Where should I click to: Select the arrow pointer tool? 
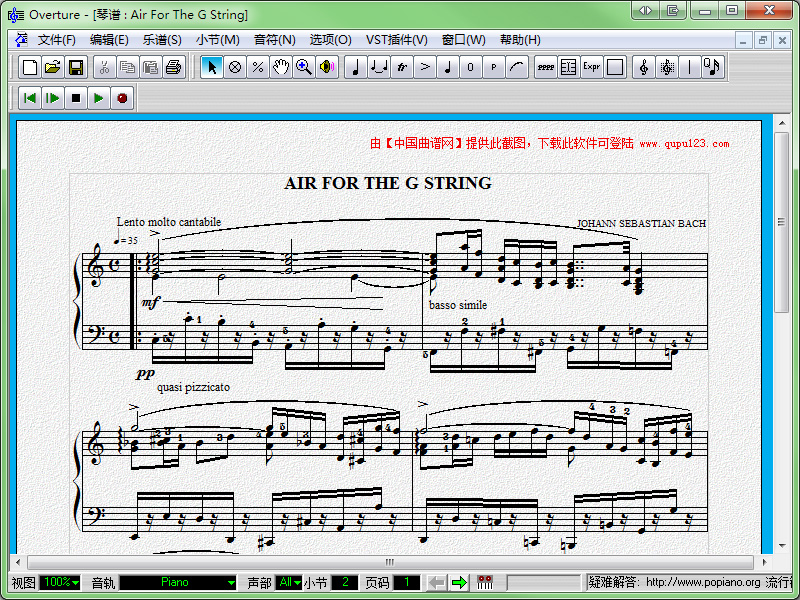[211, 67]
